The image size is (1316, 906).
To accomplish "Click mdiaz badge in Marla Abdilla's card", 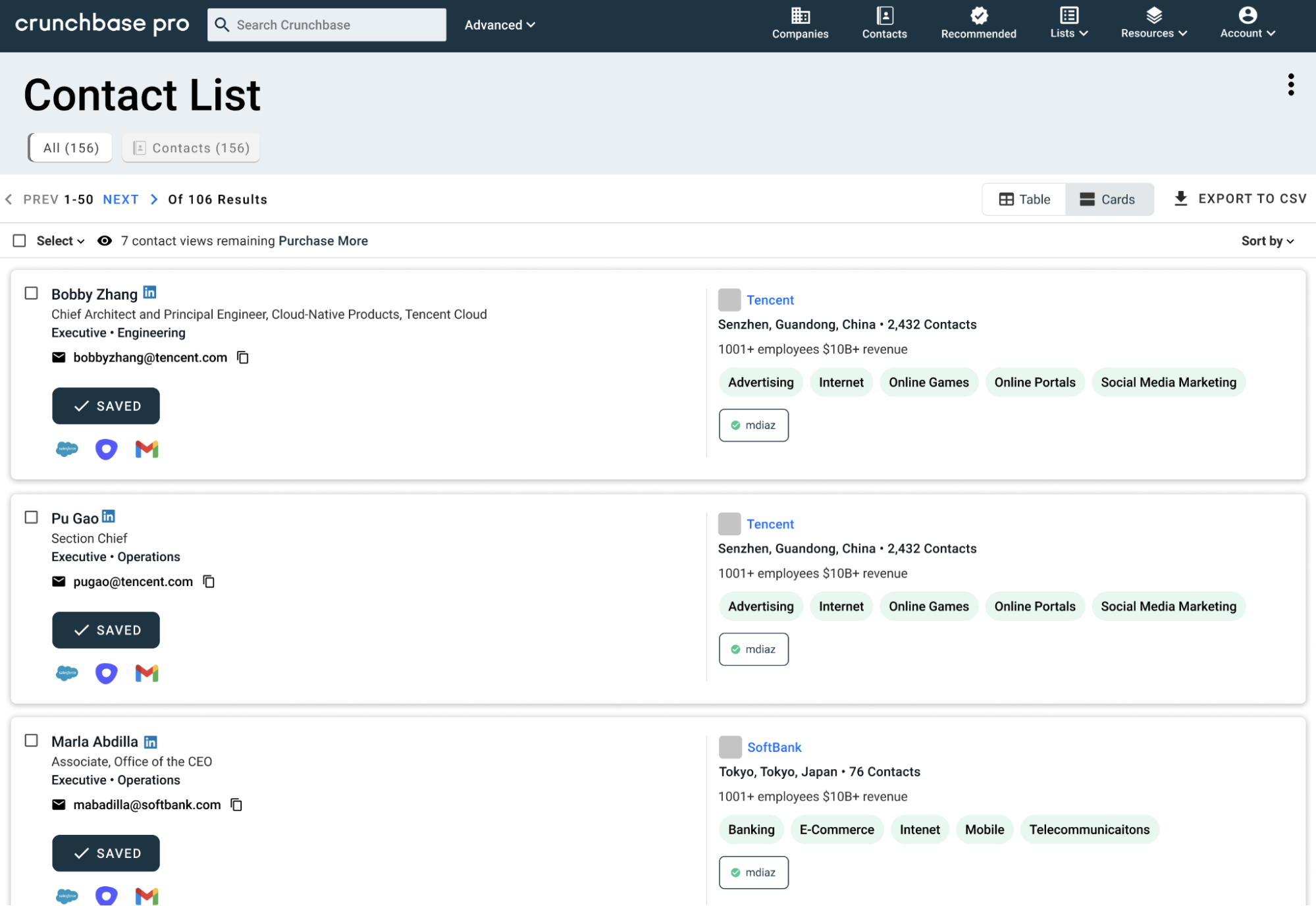I will click(x=753, y=872).
